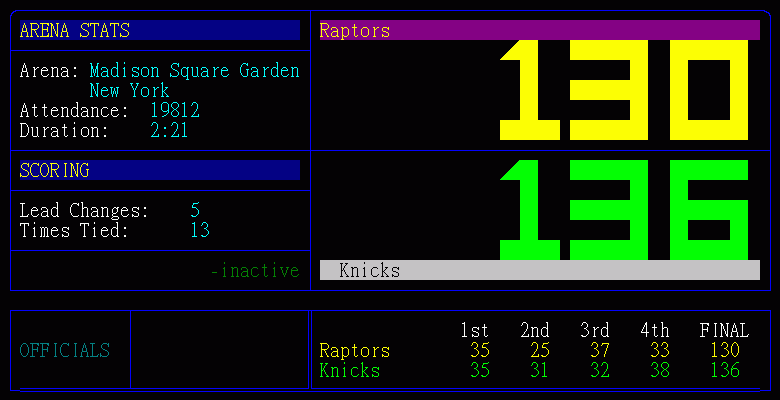Select the ARENA STATS header

tap(160, 30)
